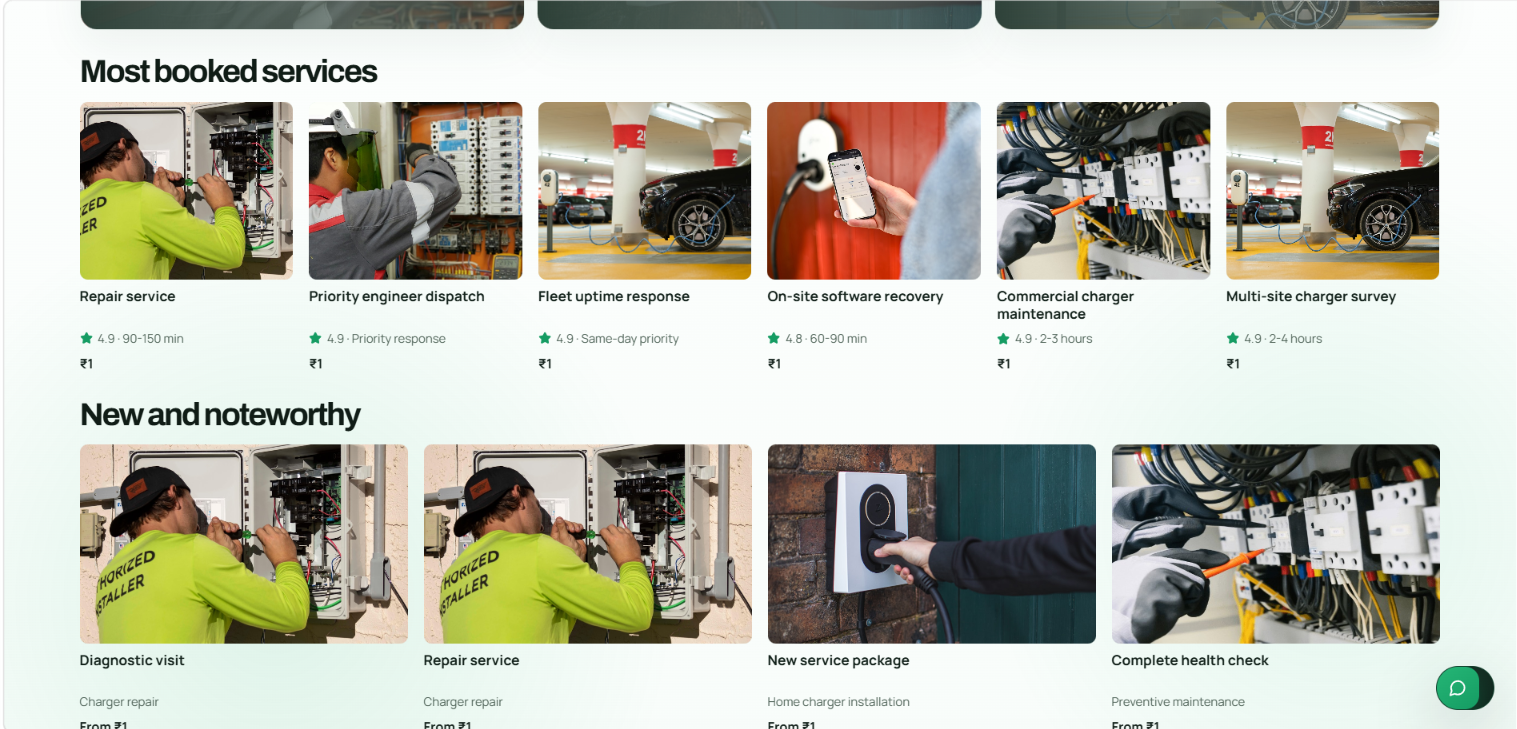Viewport: 1517px width, 729px height.
Task: Click the '4.9 · Same-day priority' rating text
Action: click(x=617, y=339)
